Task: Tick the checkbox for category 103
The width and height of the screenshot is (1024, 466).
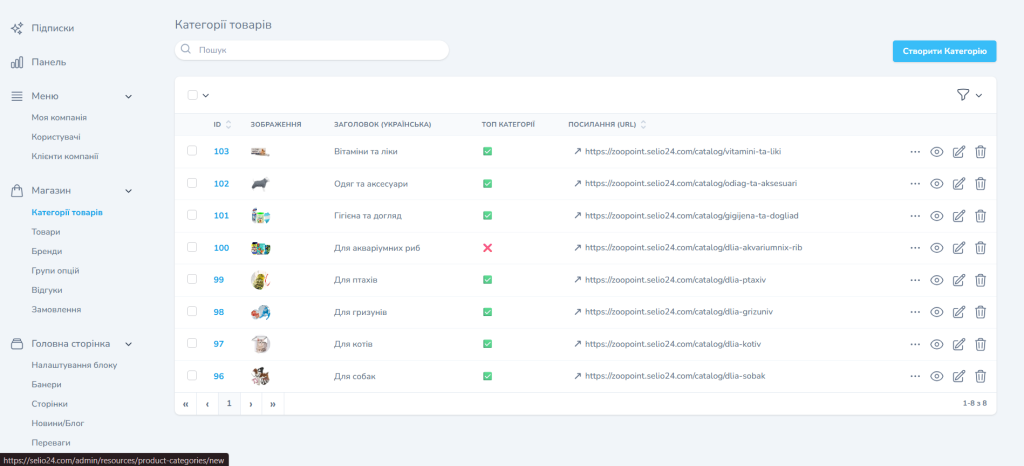Action: pos(192,152)
